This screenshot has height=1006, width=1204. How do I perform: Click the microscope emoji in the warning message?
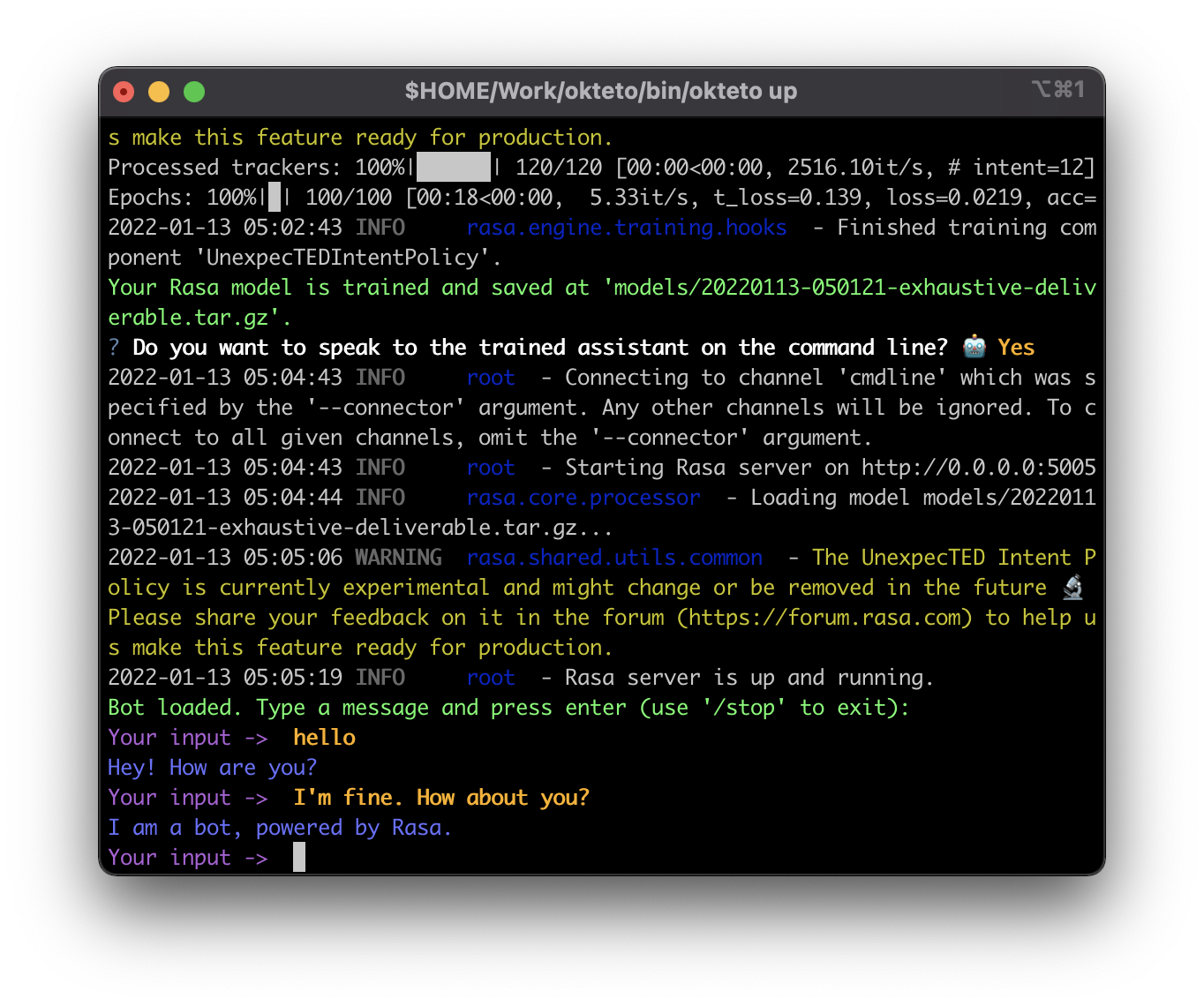click(x=1073, y=587)
